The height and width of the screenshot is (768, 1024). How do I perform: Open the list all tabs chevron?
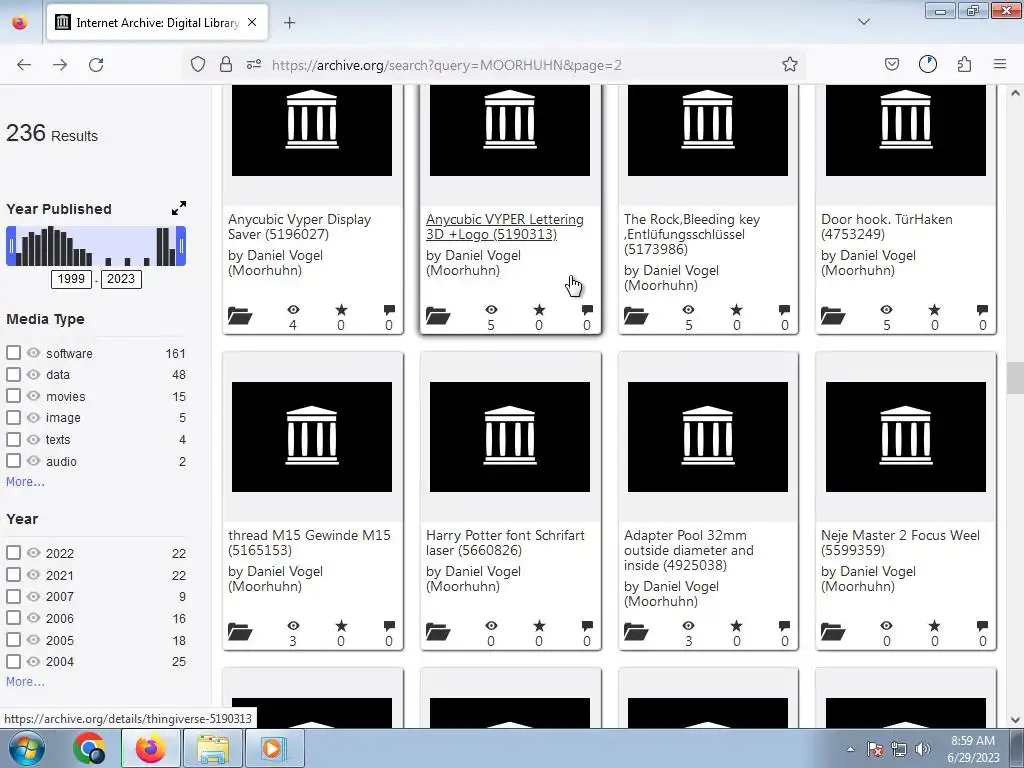pyautogui.click(x=863, y=22)
